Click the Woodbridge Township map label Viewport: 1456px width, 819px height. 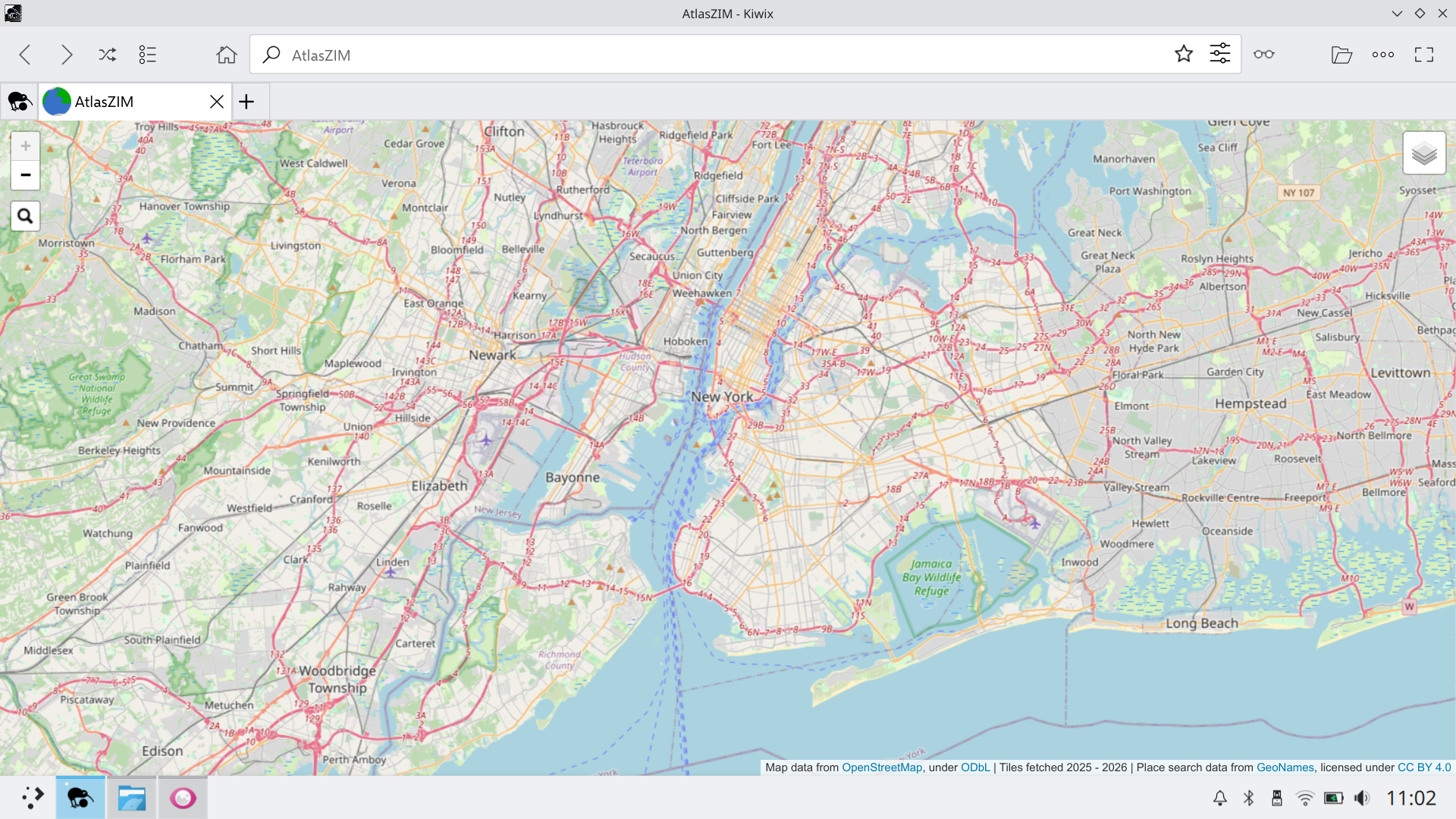point(337,679)
